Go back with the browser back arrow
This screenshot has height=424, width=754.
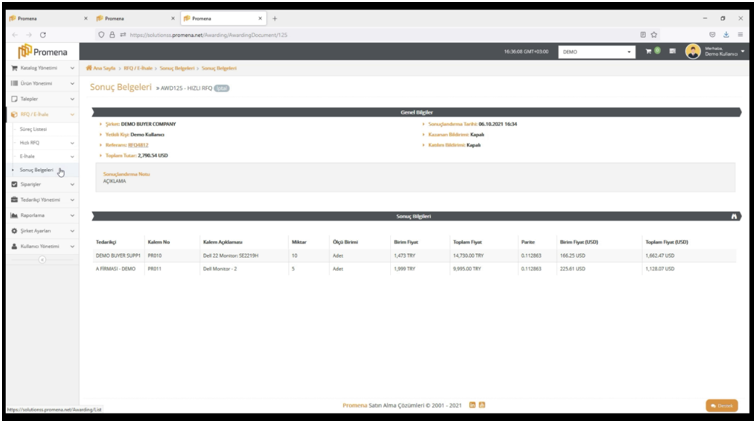point(15,35)
